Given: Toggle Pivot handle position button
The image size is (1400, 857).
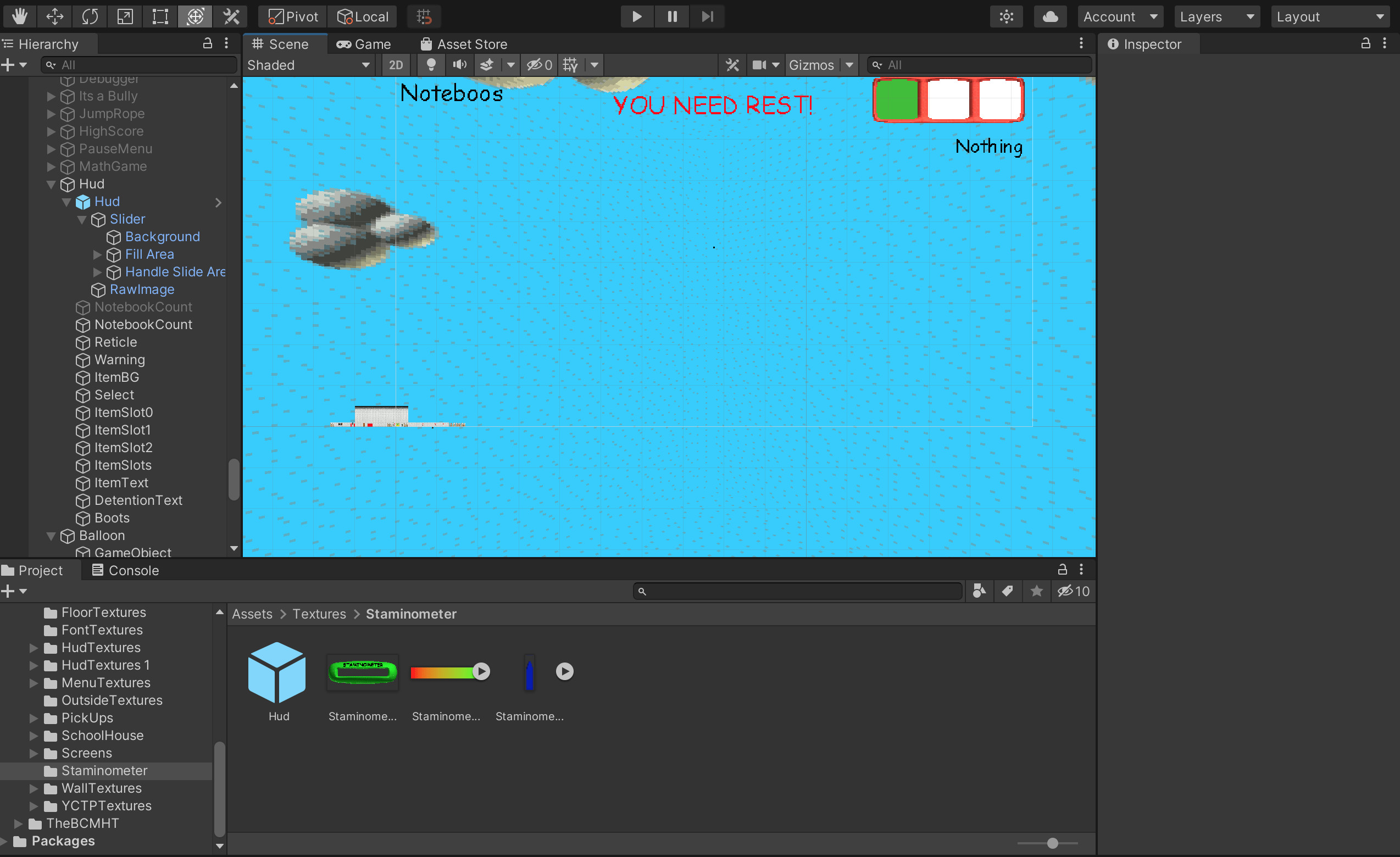Looking at the screenshot, I should pos(293,16).
